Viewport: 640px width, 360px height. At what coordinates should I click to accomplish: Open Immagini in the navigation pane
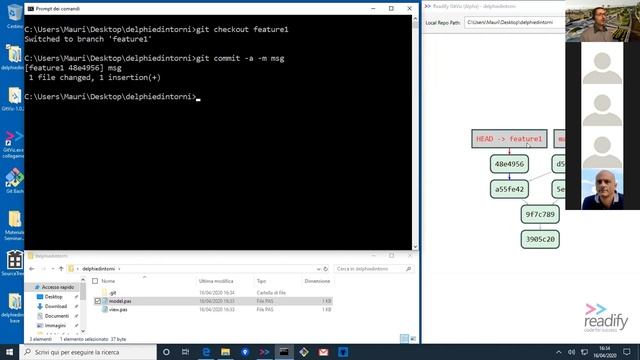[55, 325]
